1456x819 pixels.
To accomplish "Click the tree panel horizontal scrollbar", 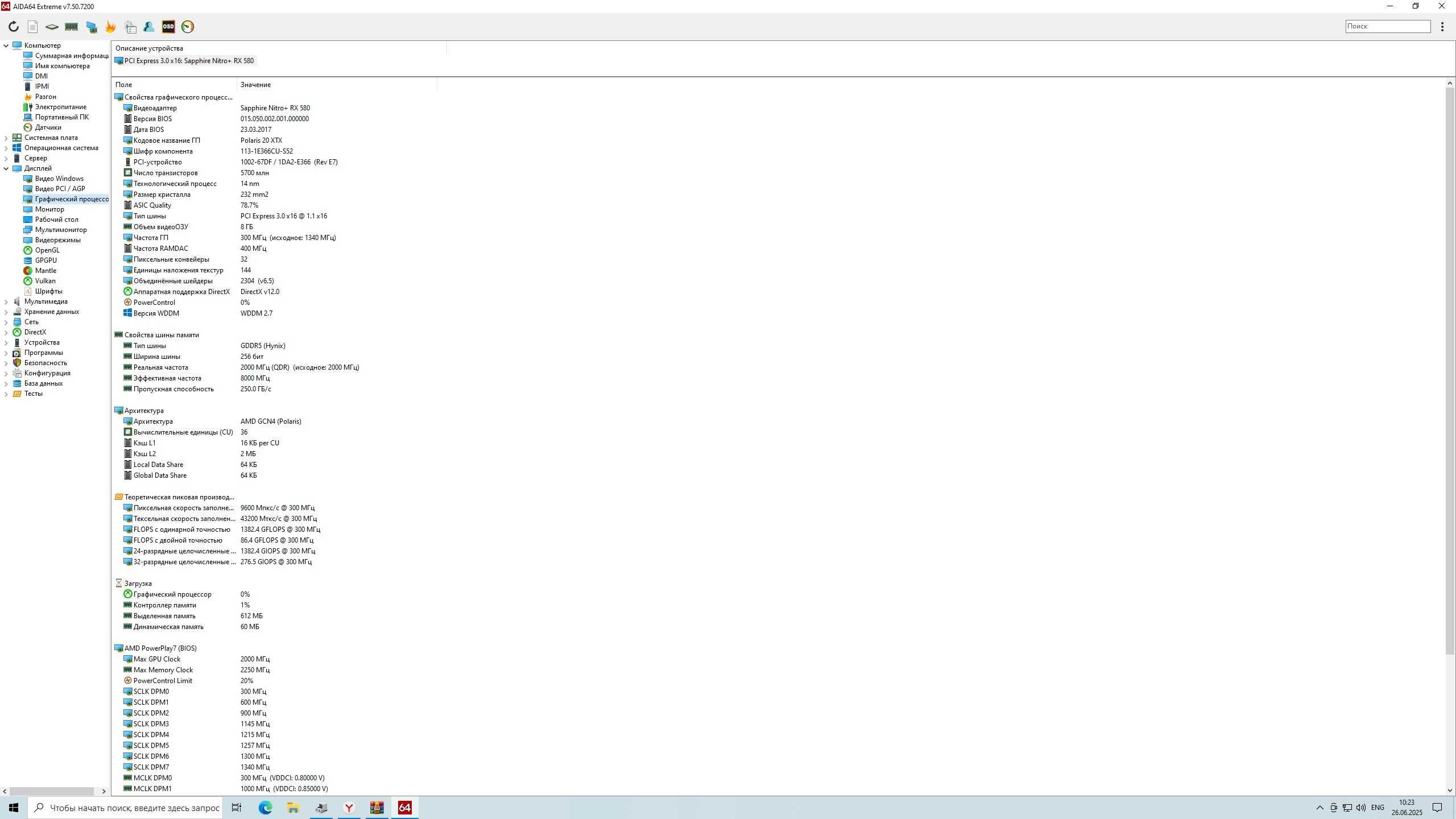I will [52, 791].
